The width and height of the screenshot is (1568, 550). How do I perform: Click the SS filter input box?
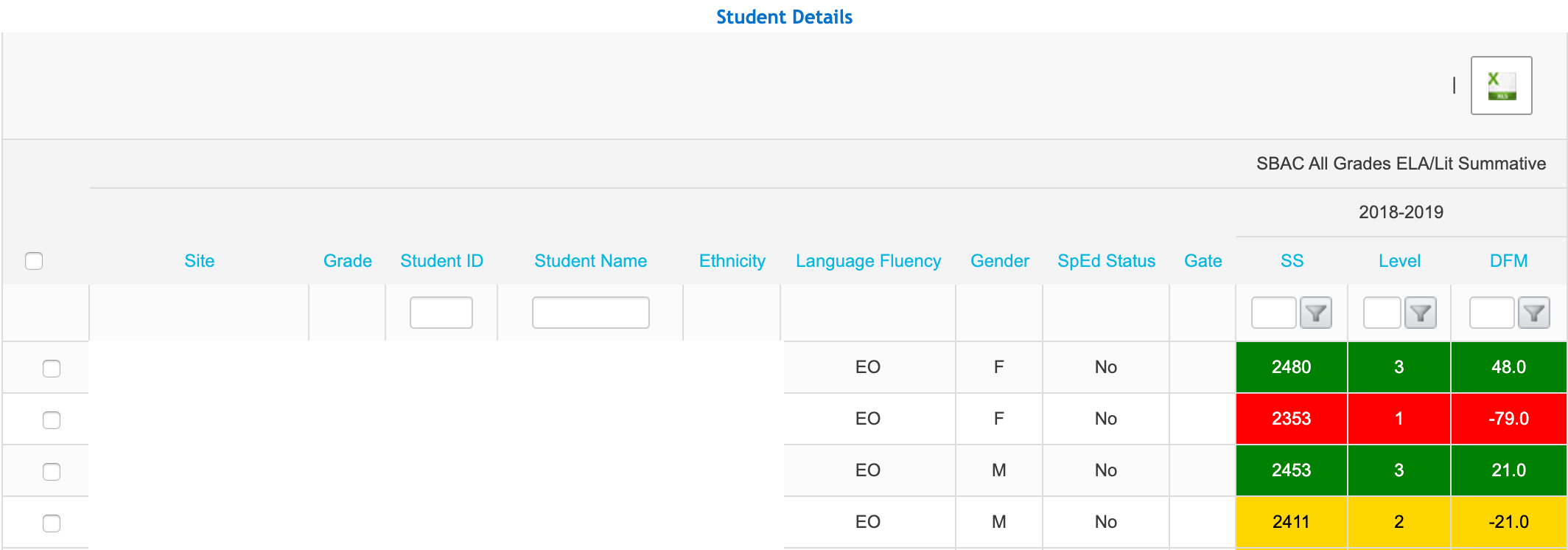coord(1273,313)
